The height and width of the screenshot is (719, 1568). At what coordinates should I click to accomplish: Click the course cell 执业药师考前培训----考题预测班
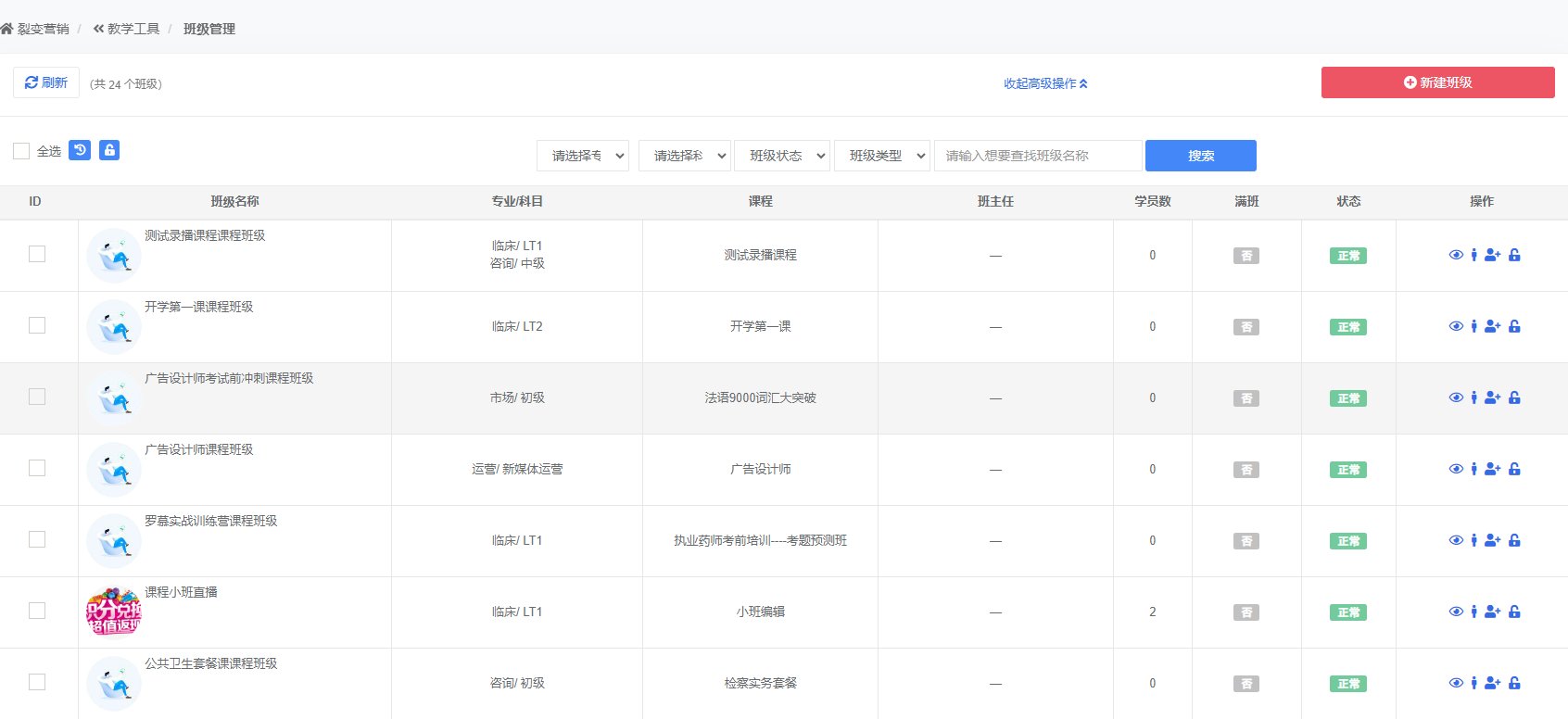click(x=760, y=540)
